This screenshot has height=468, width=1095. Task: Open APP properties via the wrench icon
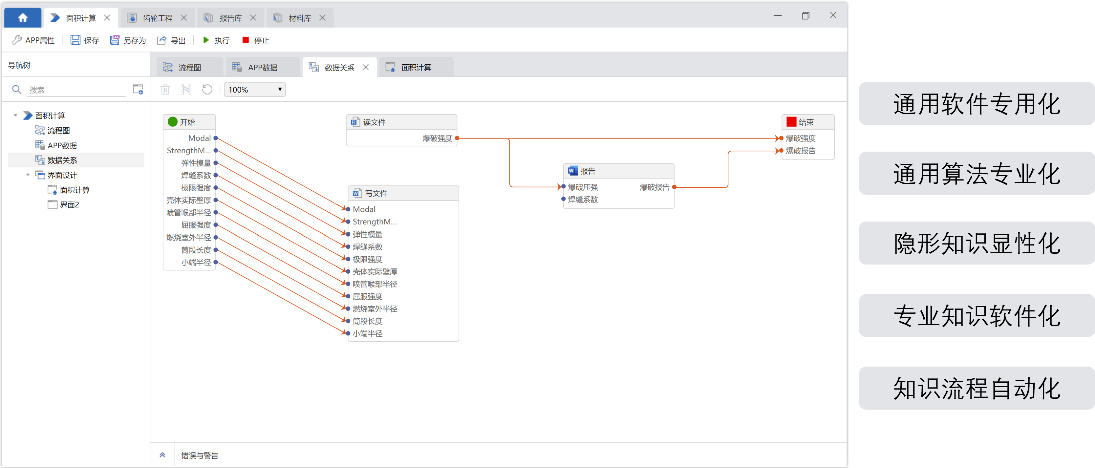(17, 40)
